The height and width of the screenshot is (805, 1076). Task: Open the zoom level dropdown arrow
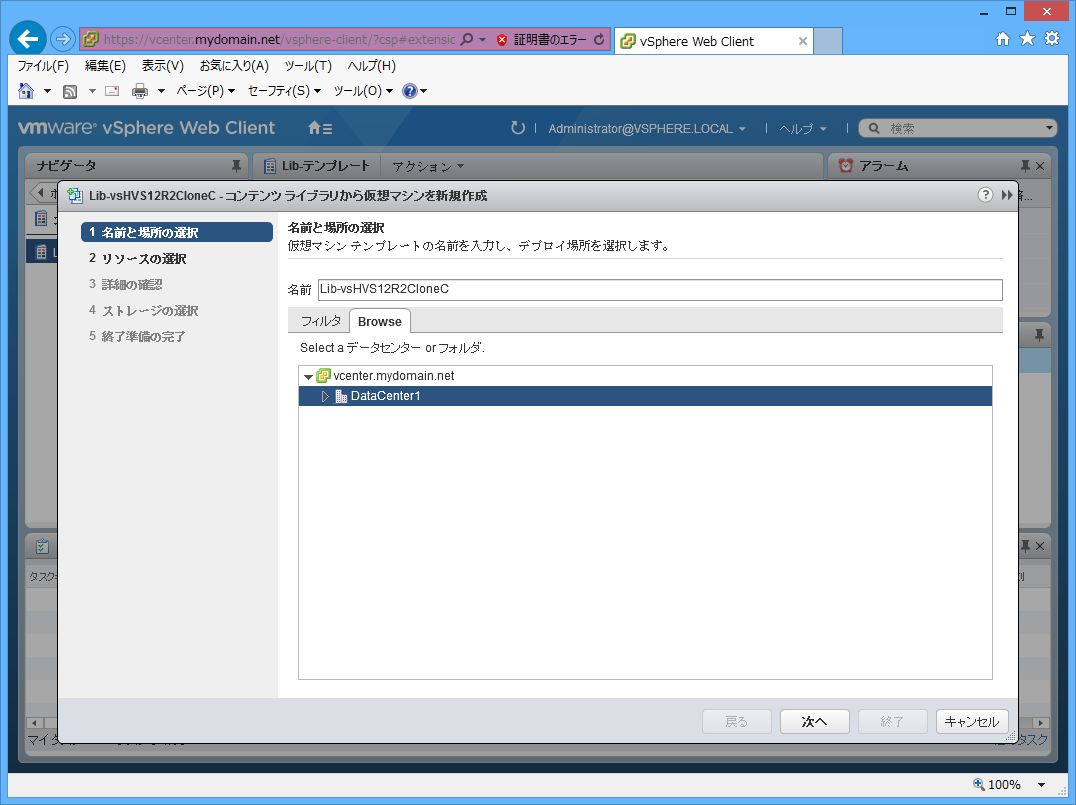point(1041,784)
